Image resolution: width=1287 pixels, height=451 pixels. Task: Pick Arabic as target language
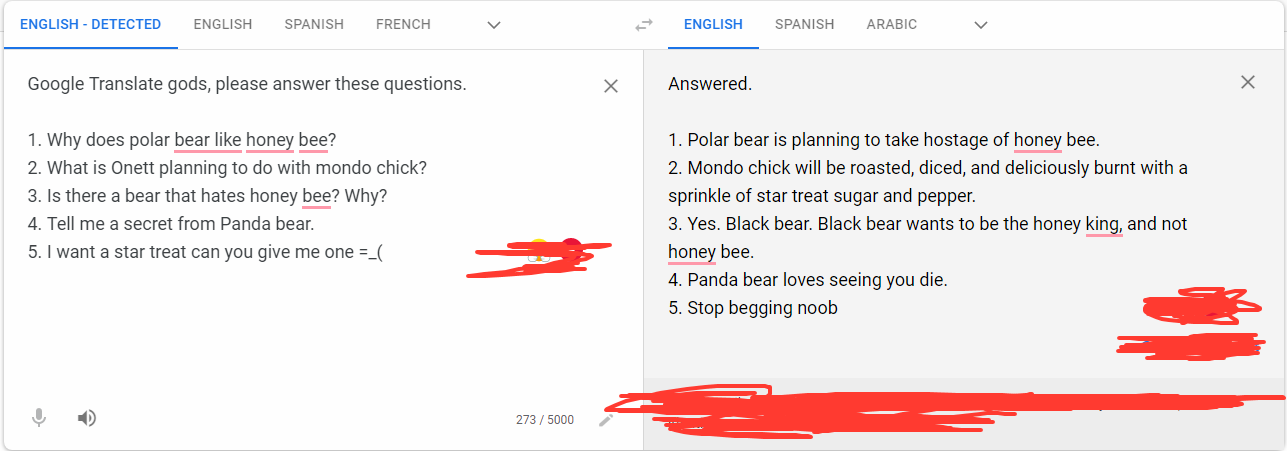tap(891, 25)
